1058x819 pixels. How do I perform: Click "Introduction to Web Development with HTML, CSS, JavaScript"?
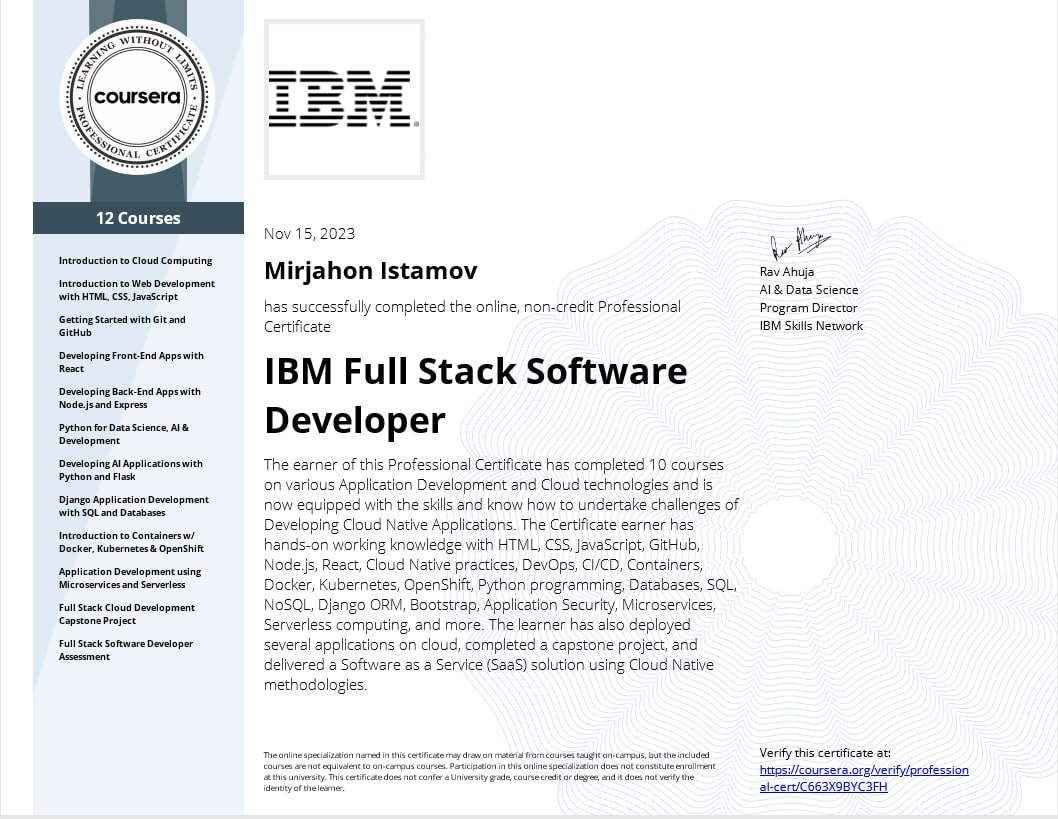pyautogui.click(x=136, y=290)
